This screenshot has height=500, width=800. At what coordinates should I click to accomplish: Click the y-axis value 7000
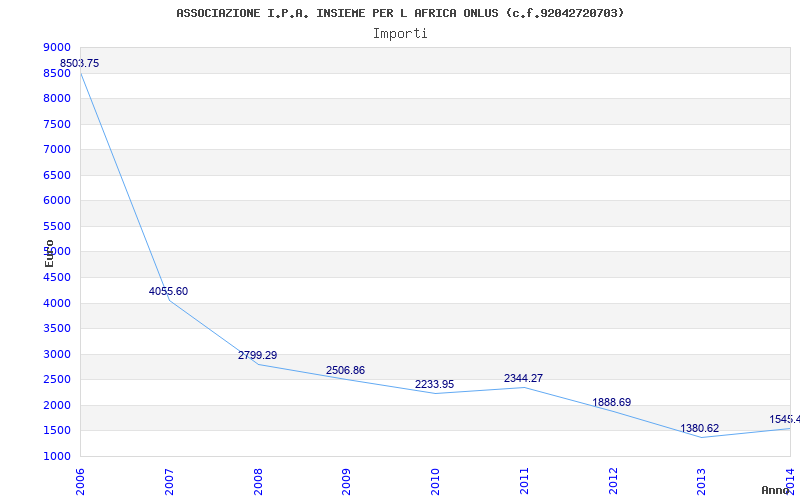tap(57, 149)
